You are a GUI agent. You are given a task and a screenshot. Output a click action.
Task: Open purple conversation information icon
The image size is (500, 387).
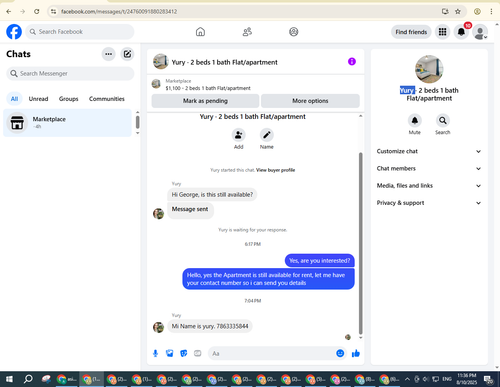pos(352,62)
